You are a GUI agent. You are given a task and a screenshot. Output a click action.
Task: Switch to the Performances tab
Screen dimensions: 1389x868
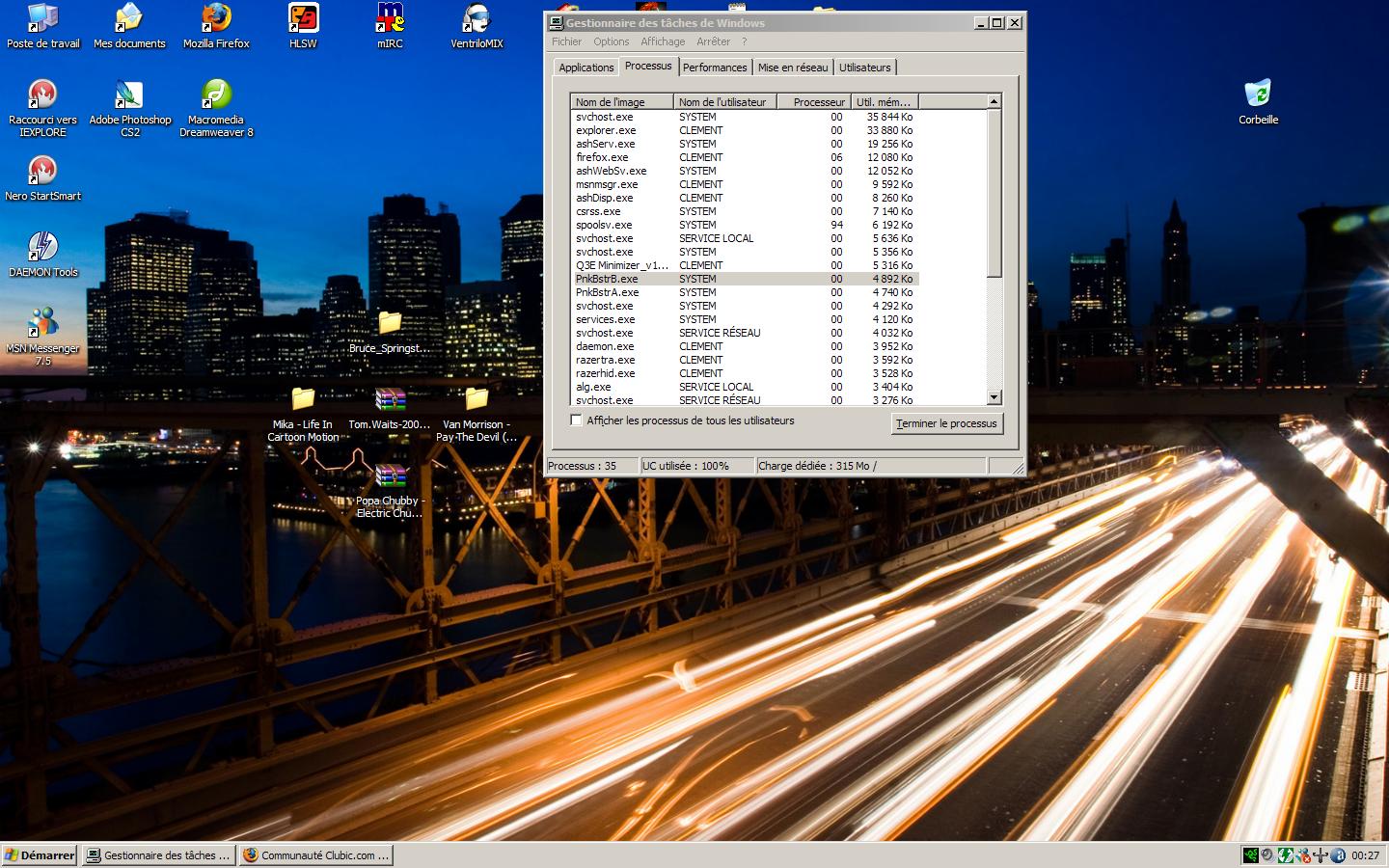[x=715, y=68]
